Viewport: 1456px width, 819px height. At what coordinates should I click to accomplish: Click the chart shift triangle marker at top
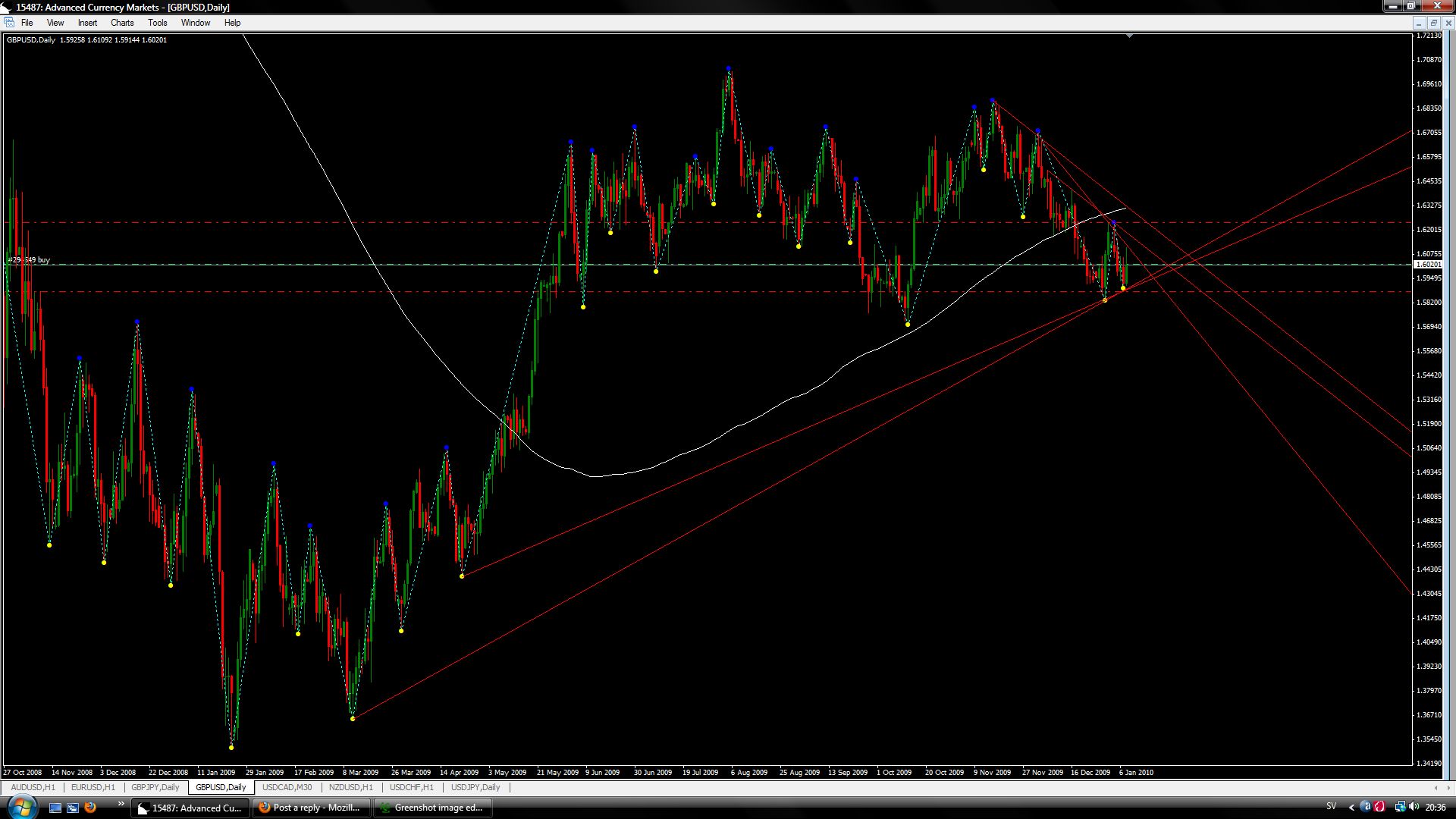pyautogui.click(x=1129, y=36)
